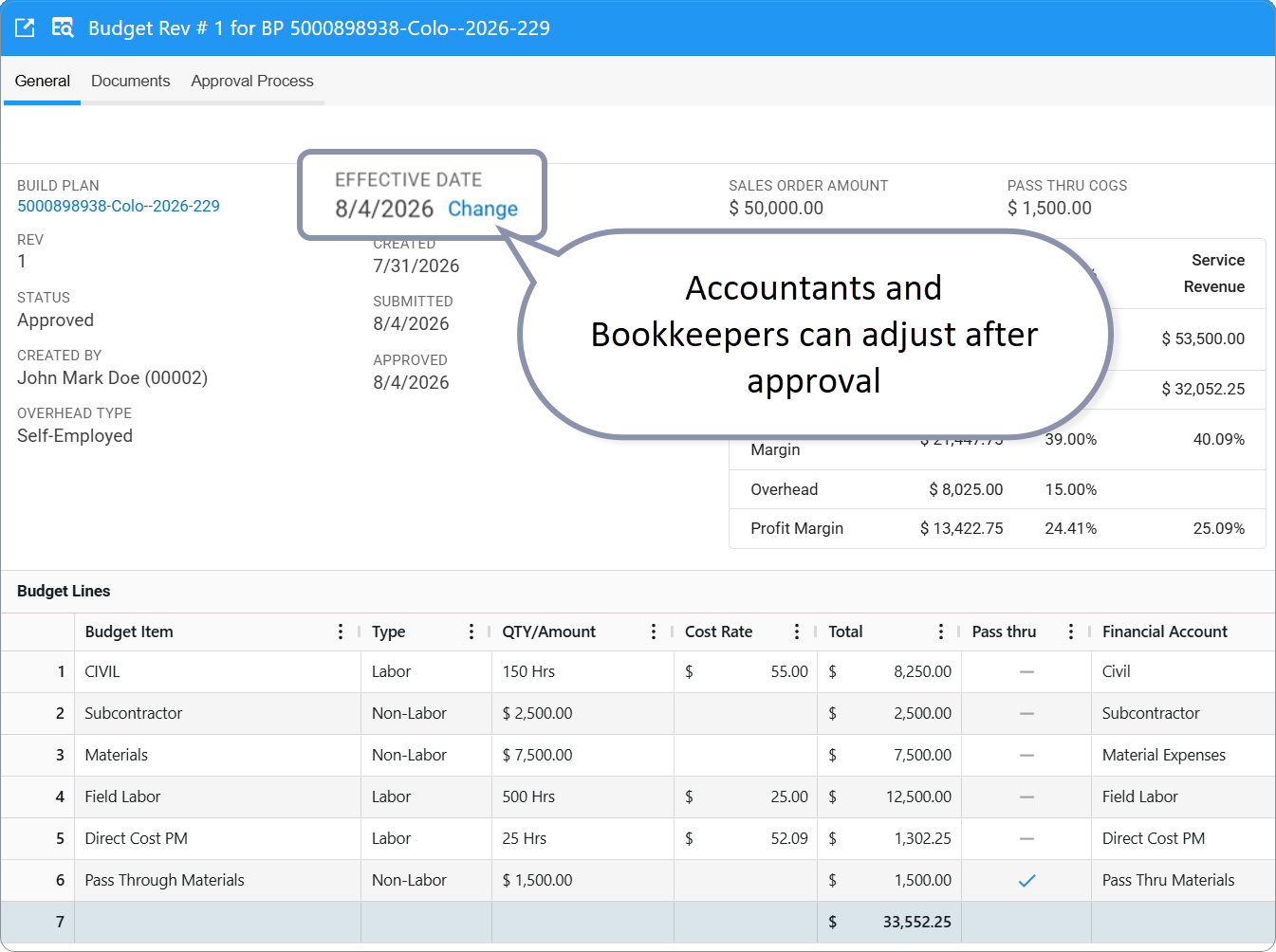Click the Budget Lines section heading
1276x952 pixels.
pyautogui.click(x=64, y=591)
